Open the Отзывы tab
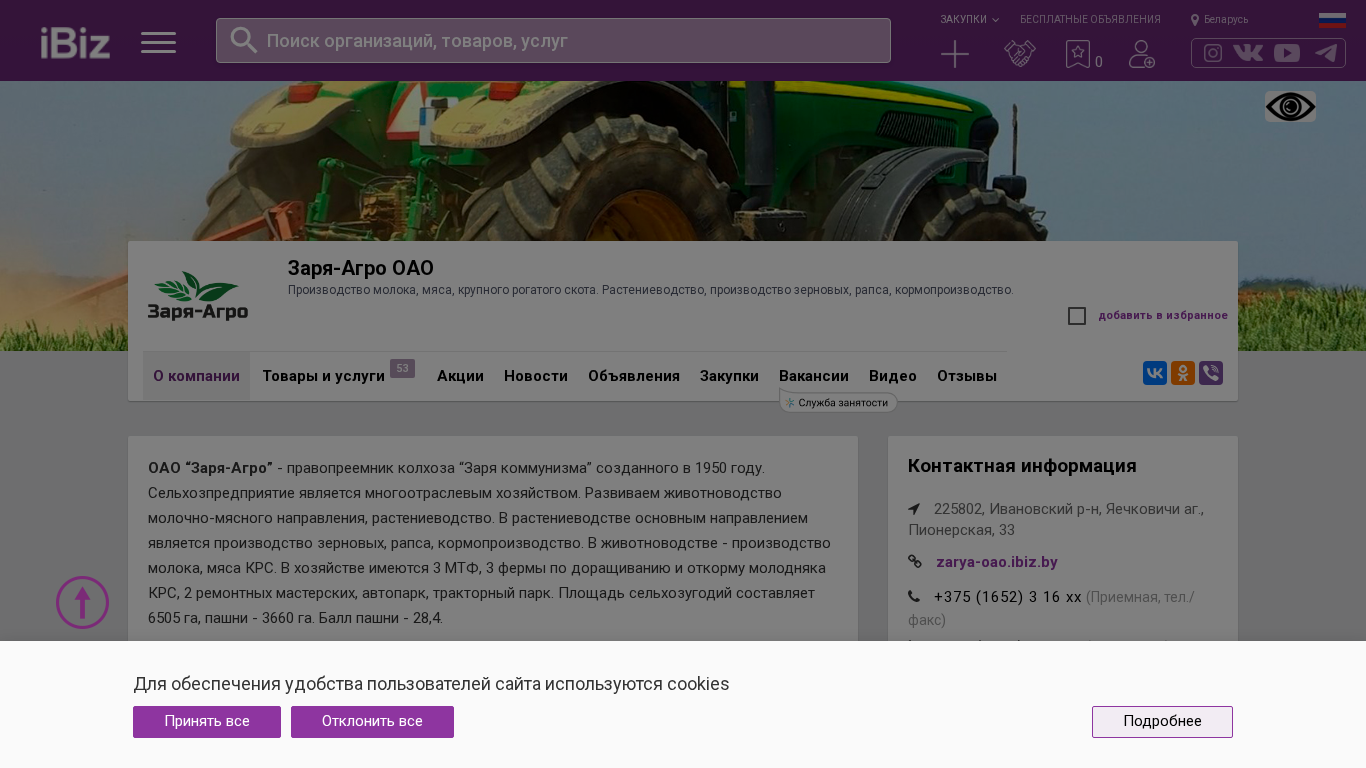The image size is (1366, 768). [x=967, y=376]
